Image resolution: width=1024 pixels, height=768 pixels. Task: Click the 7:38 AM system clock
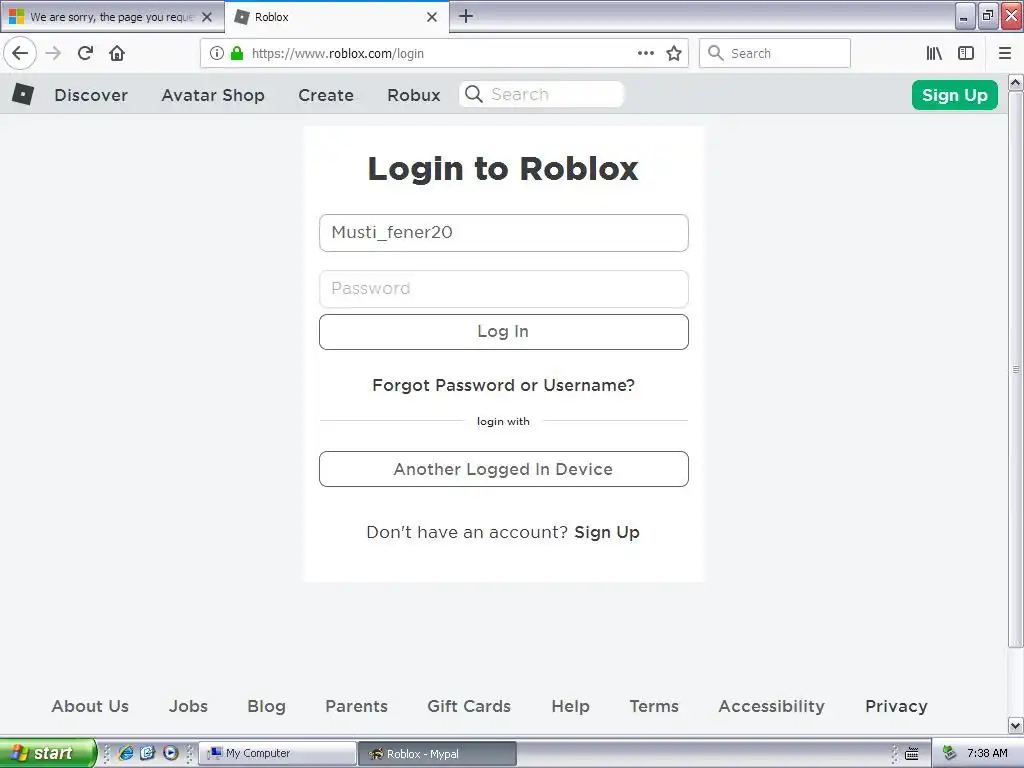click(987, 754)
